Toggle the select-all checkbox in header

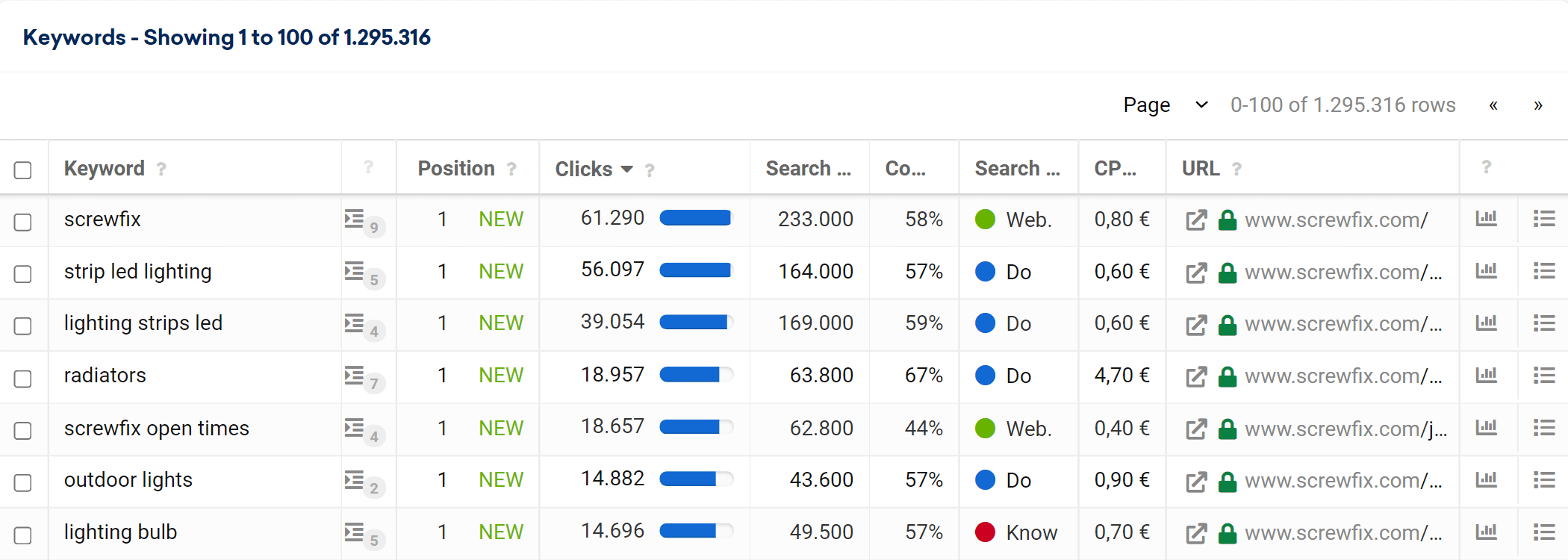(23, 170)
